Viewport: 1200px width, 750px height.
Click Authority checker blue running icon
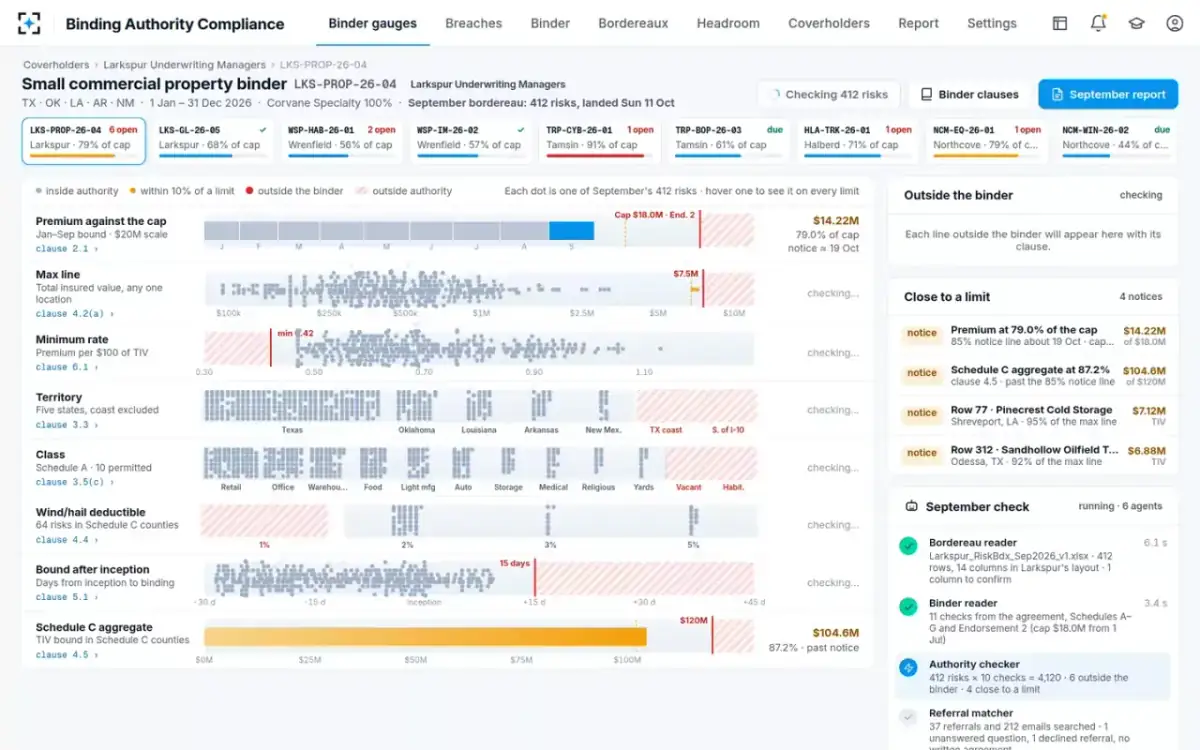pyautogui.click(x=908, y=667)
